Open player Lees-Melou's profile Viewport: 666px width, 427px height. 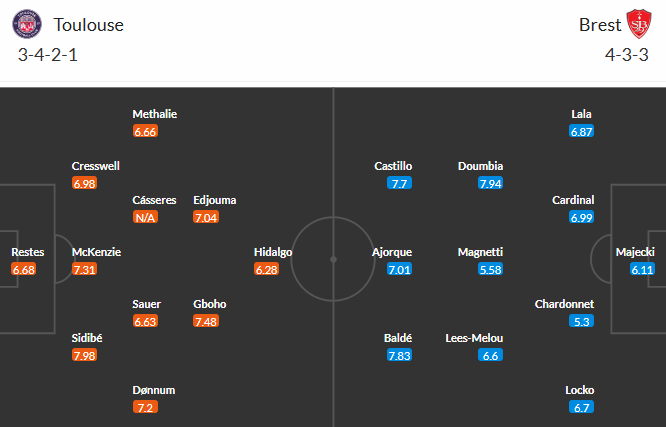coord(474,338)
